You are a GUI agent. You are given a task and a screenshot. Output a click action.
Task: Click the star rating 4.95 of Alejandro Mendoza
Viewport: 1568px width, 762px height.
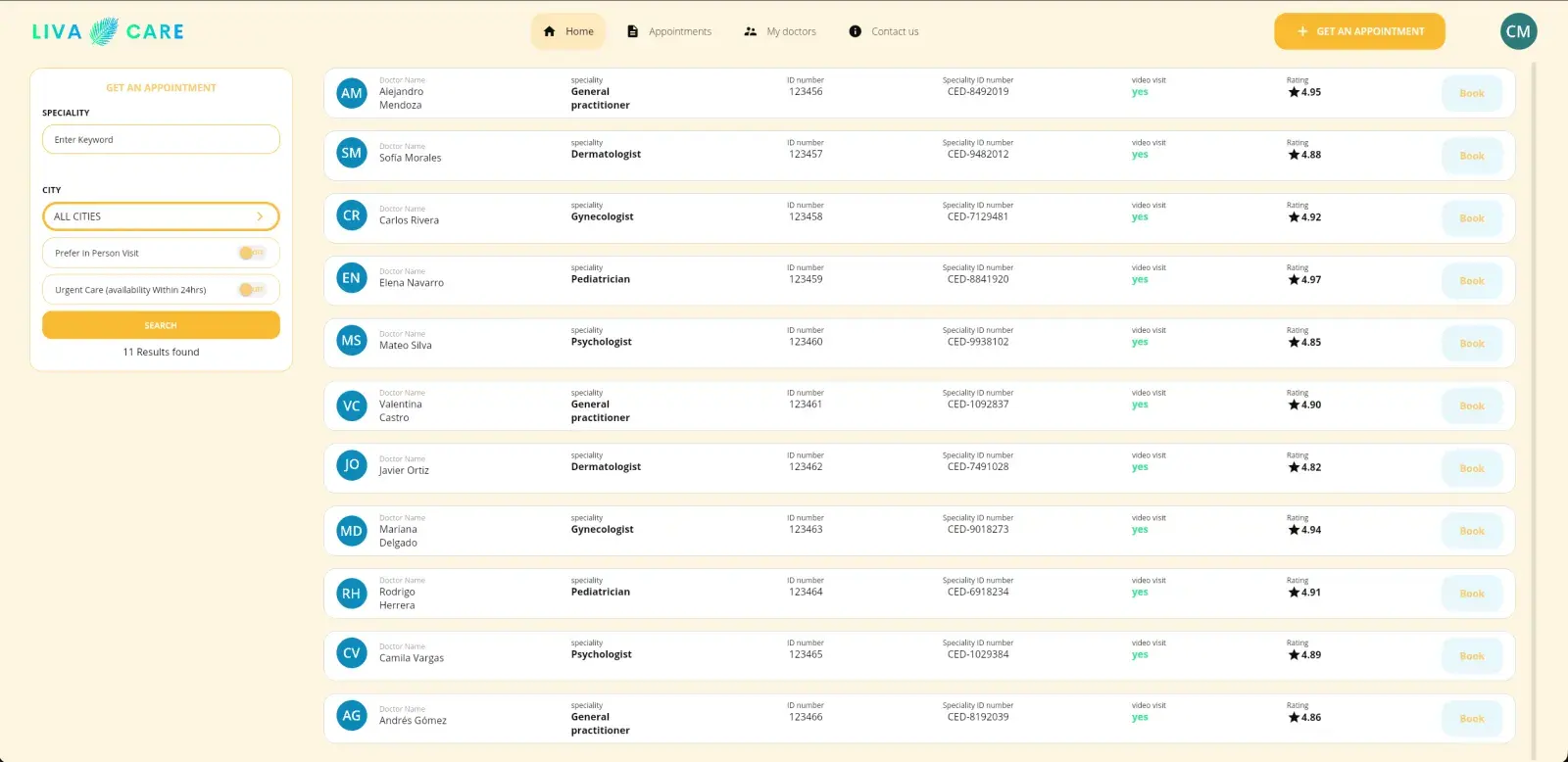1304,92
